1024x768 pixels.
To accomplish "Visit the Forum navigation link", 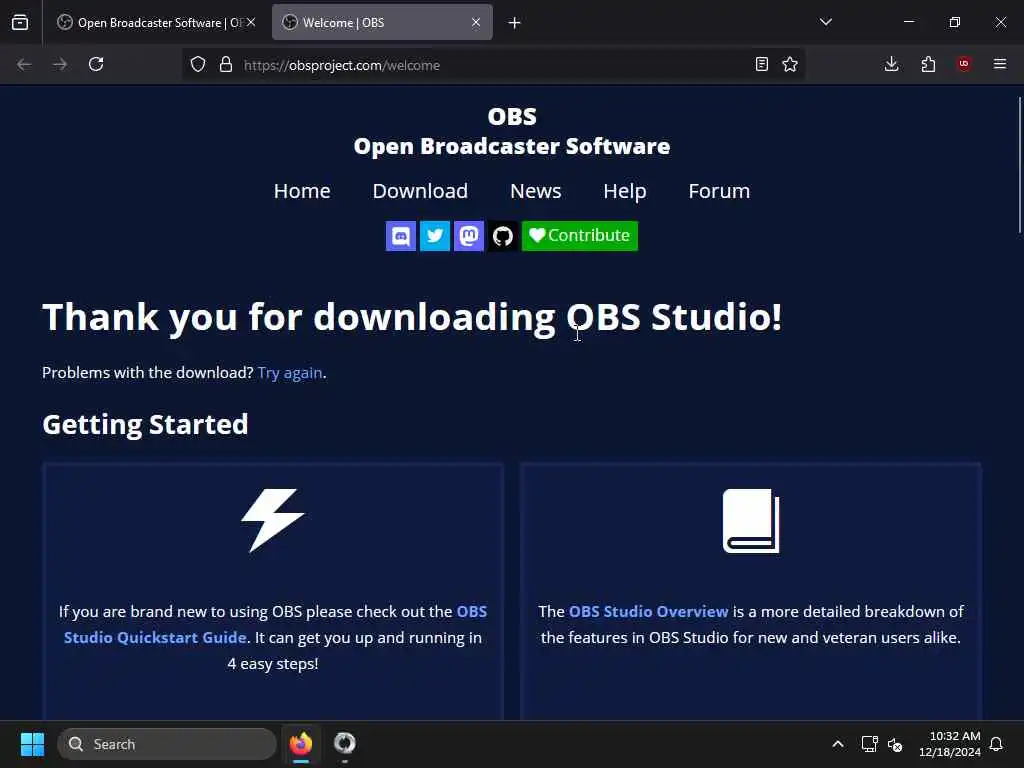I will (719, 191).
